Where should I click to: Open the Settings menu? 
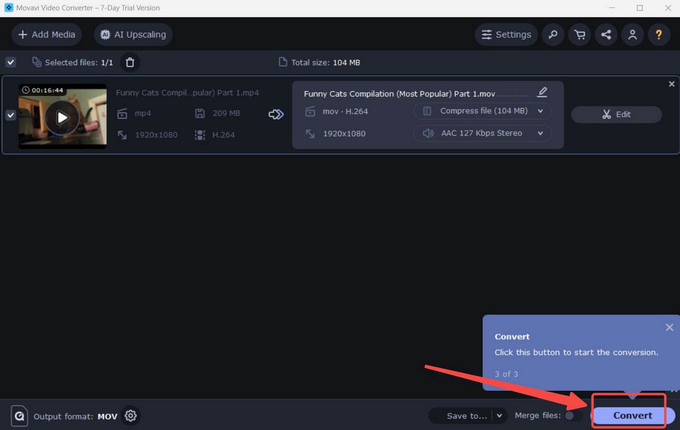tap(506, 35)
